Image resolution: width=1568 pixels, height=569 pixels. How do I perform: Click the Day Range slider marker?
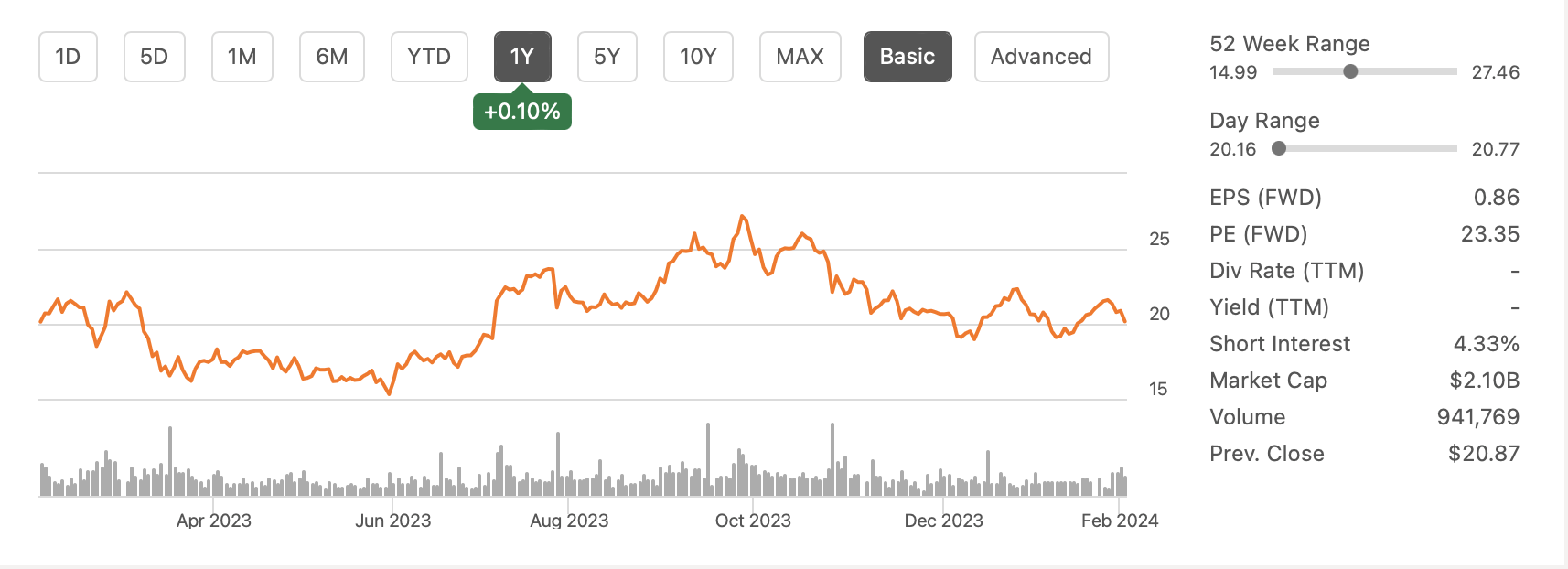(x=1278, y=147)
